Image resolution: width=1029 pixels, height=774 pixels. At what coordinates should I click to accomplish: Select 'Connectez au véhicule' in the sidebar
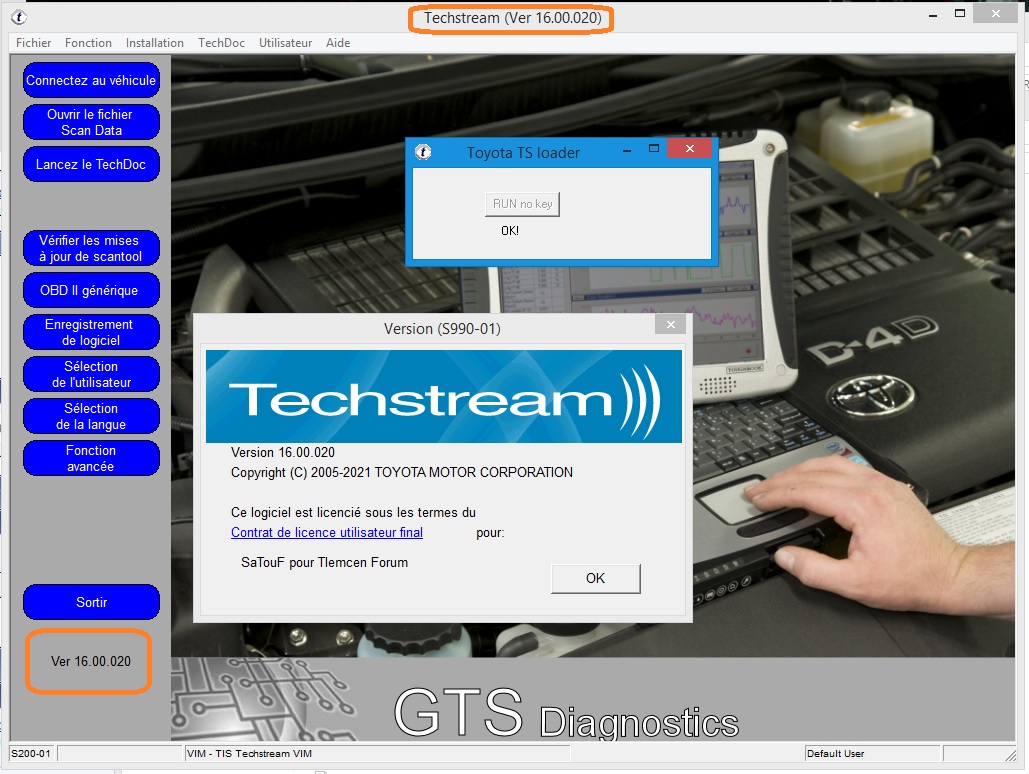click(91, 80)
